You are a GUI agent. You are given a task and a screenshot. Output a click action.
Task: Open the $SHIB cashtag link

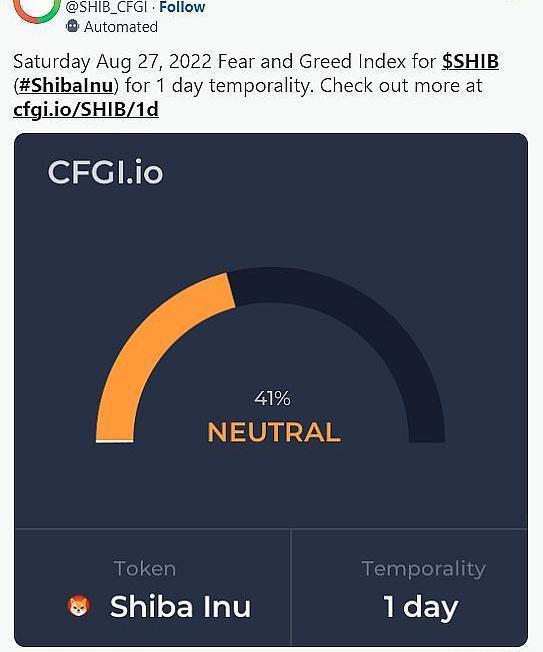[x=470, y=62]
